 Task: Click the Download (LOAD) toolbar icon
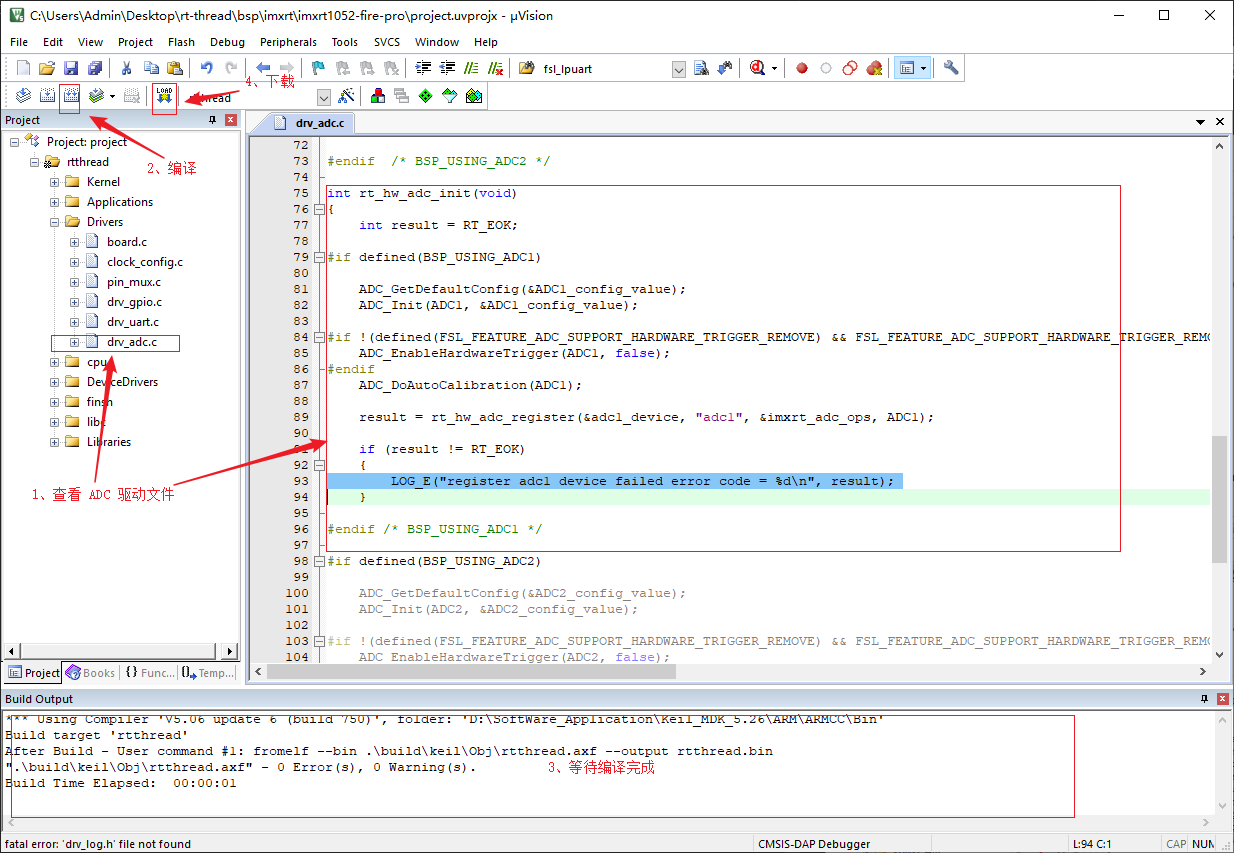coord(164,96)
